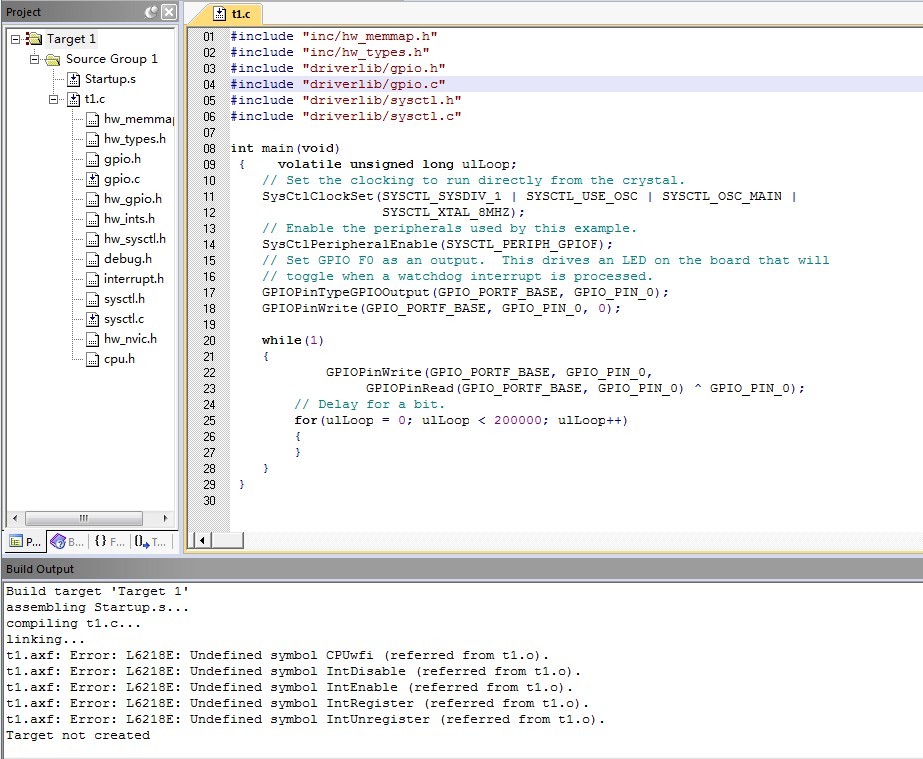Click the pin icon in the Project panel header
923x759 pixels.
click(150, 12)
